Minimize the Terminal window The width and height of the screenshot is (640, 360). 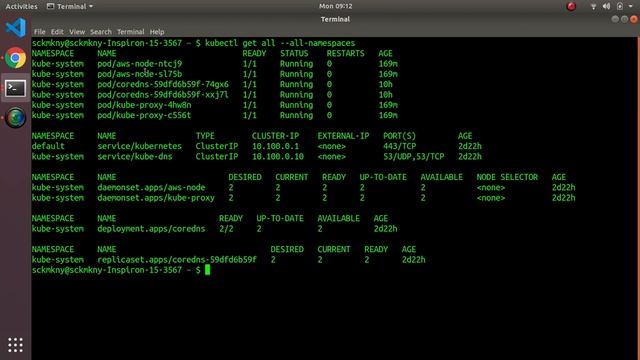click(x=615, y=19)
